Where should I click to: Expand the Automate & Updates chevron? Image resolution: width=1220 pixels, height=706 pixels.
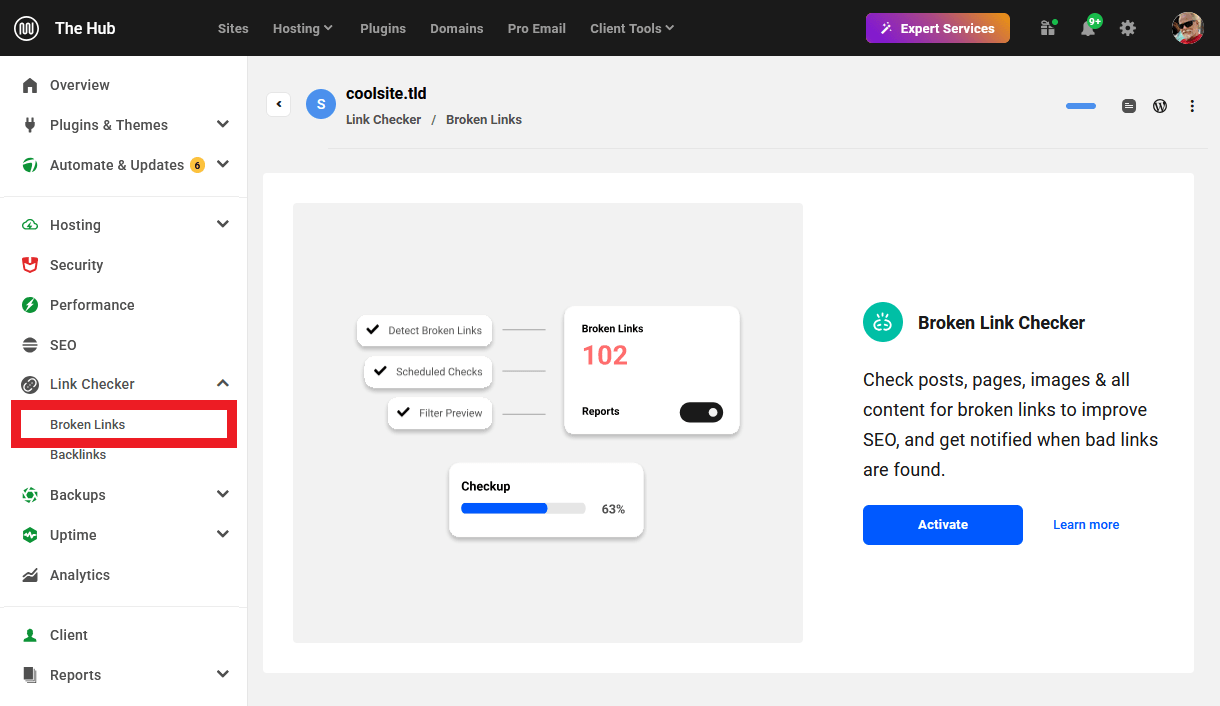pos(223,164)
